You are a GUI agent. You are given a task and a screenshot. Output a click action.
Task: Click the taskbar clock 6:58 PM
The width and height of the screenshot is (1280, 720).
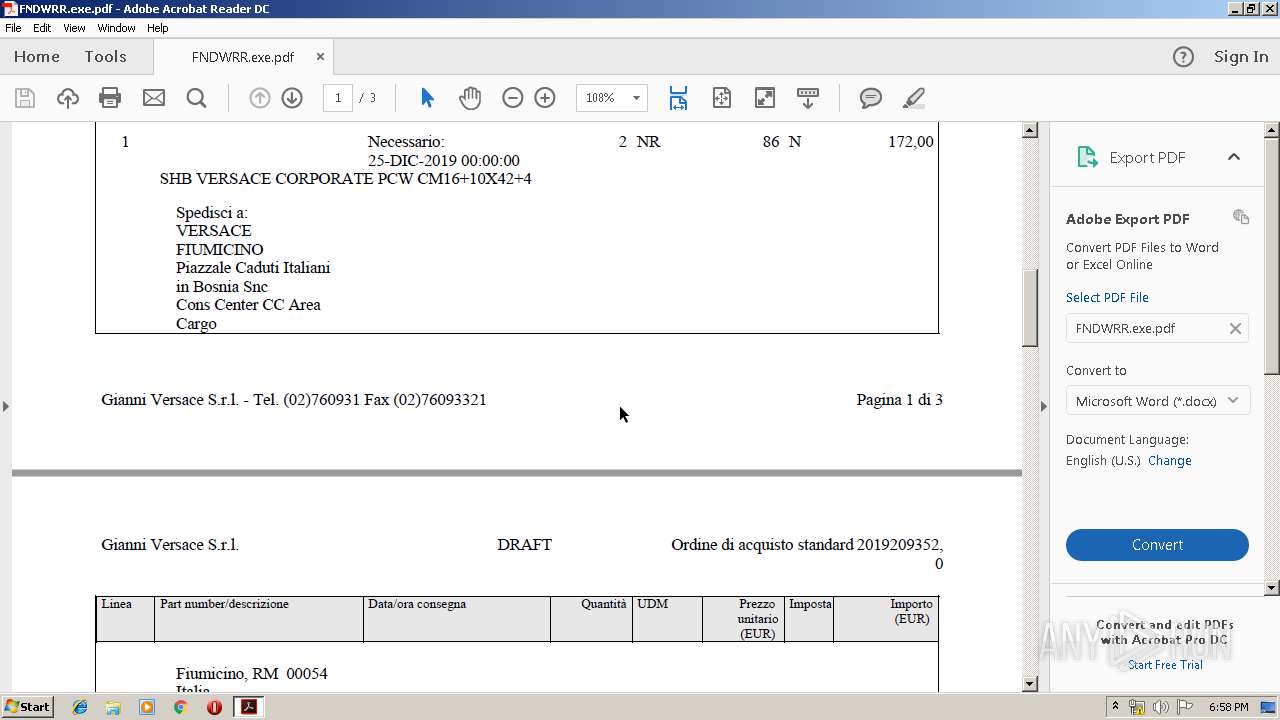1228,707
